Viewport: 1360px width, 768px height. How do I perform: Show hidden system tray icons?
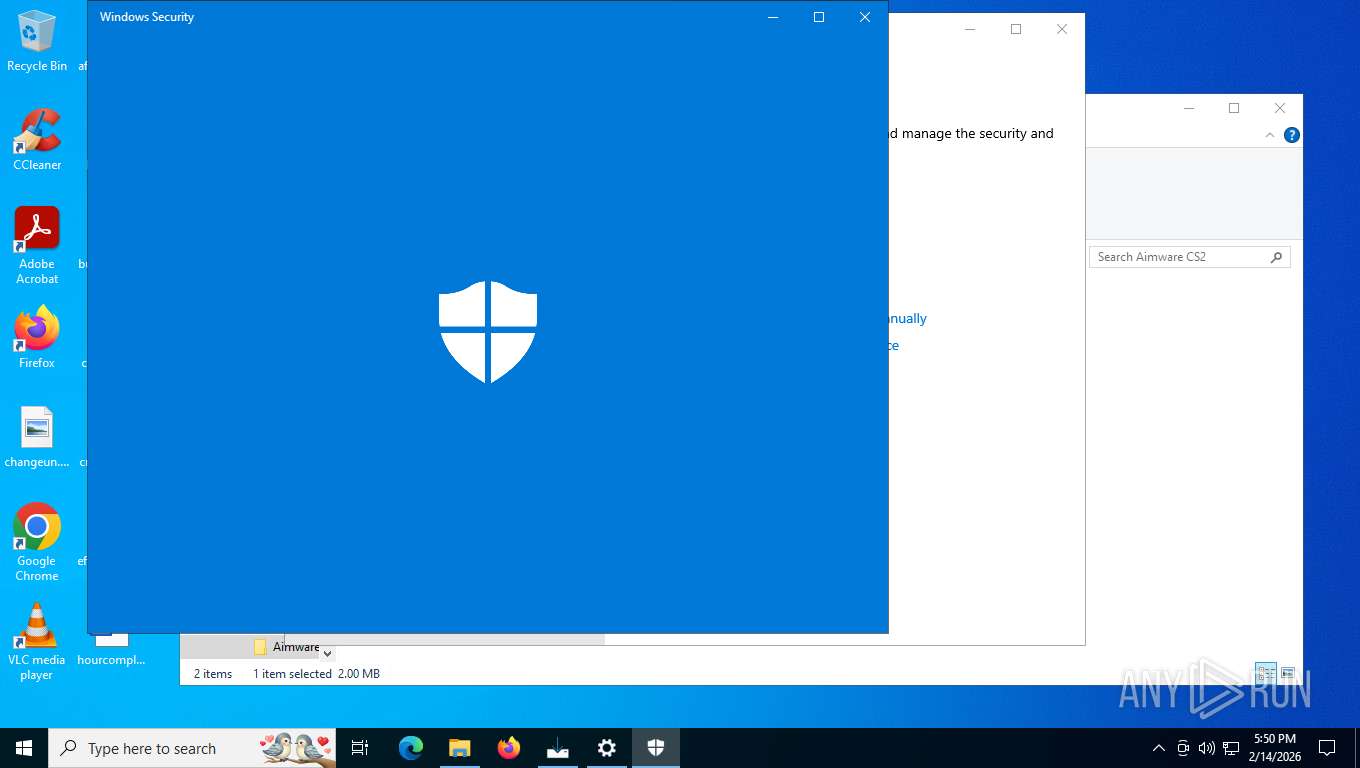[x=1159, y=748]
